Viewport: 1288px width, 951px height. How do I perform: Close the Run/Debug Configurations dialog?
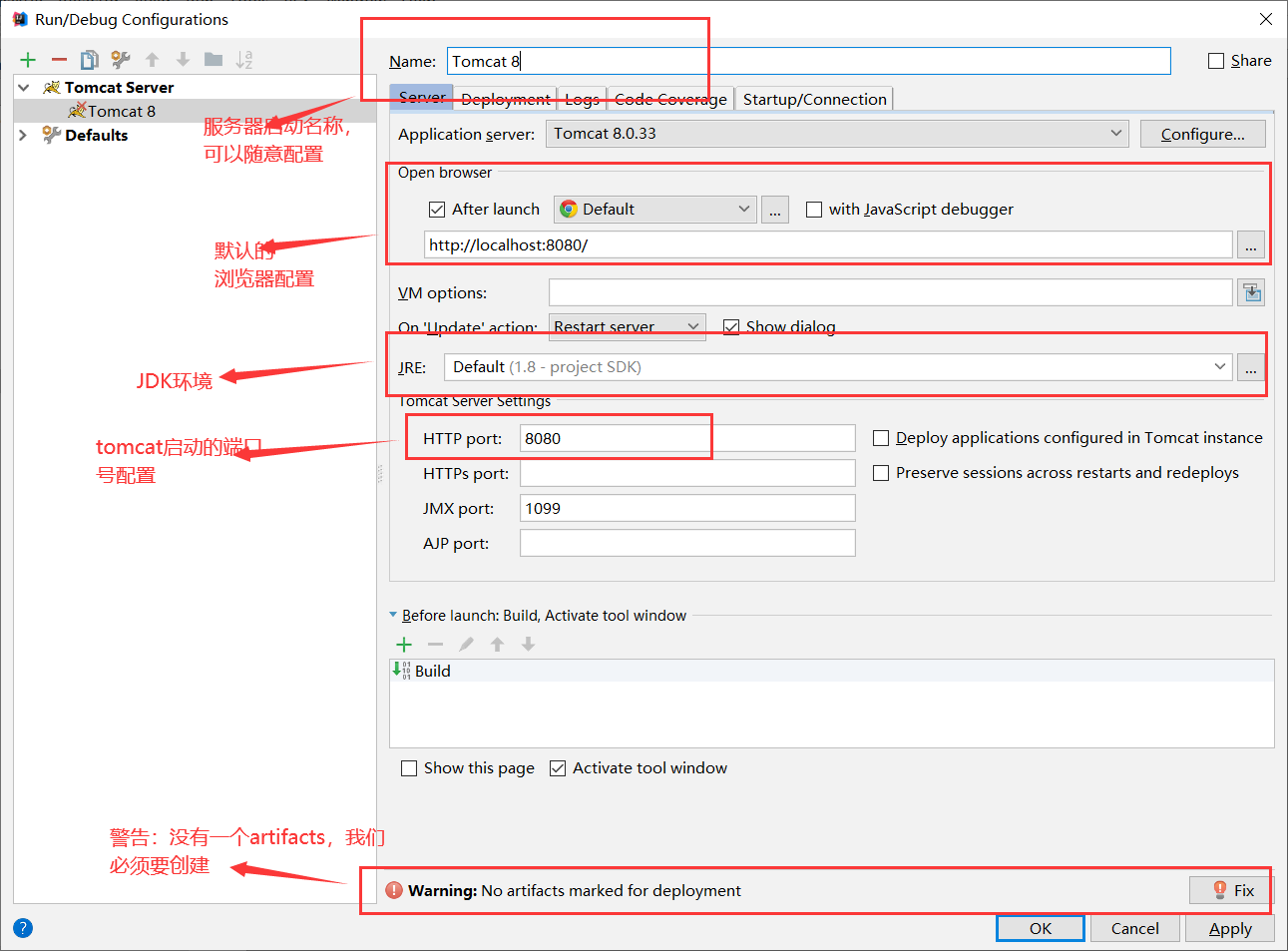[x=1265, y=19]
